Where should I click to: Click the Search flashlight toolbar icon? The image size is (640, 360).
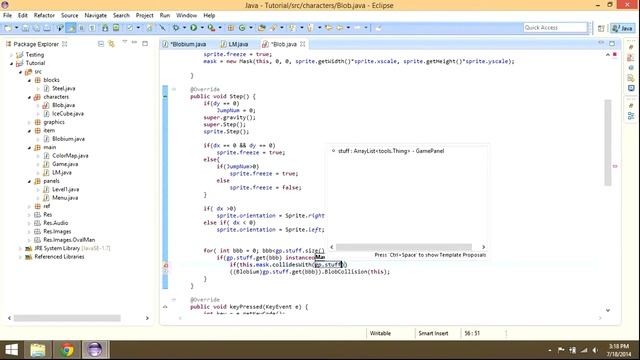point(273,28)
